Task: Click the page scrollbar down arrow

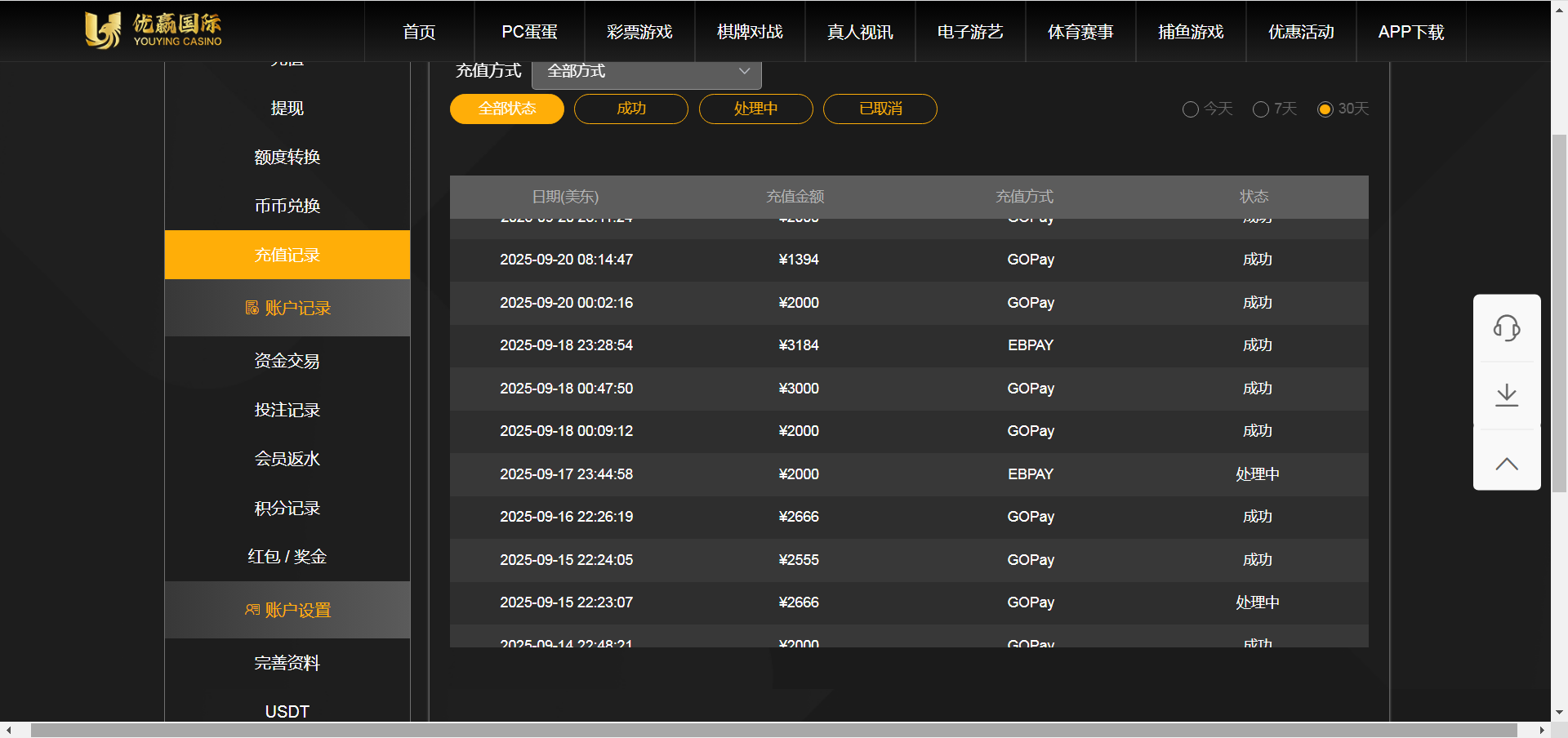Action: tap(1559, 712)
